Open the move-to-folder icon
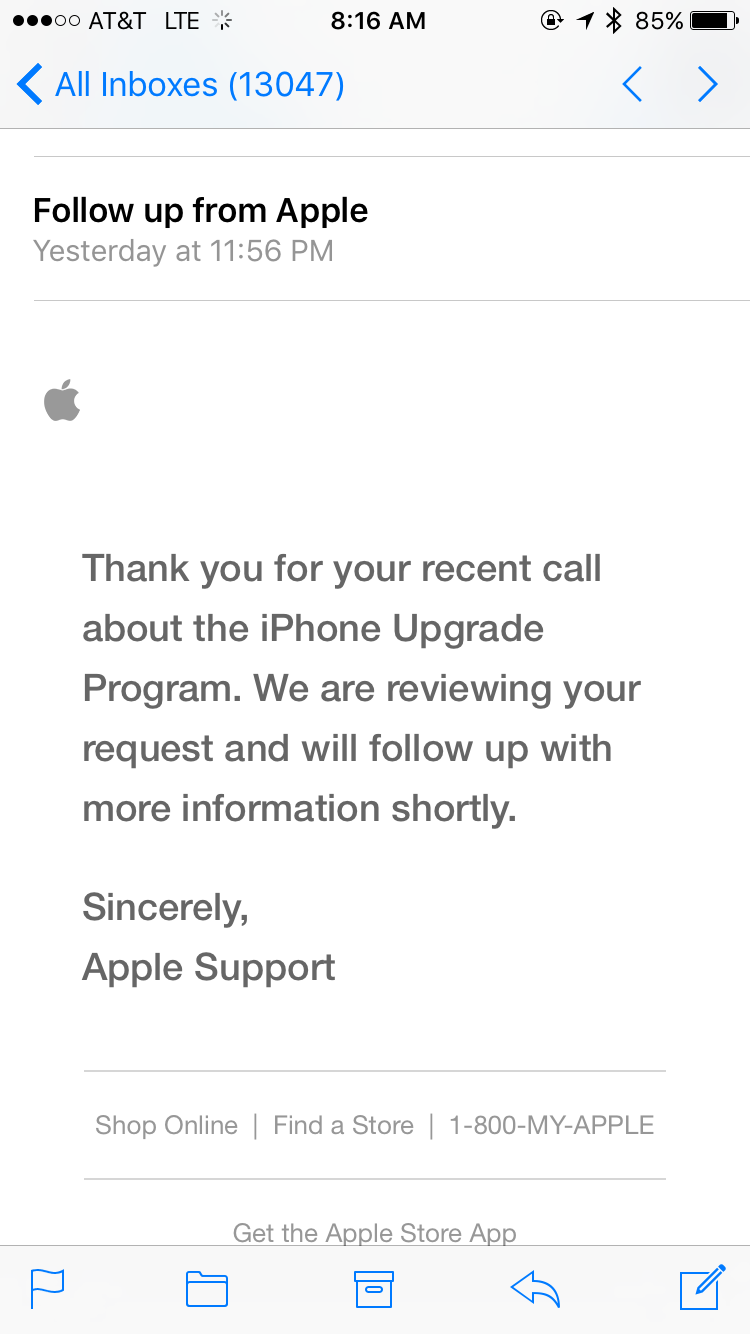 tap(207, 1289)
